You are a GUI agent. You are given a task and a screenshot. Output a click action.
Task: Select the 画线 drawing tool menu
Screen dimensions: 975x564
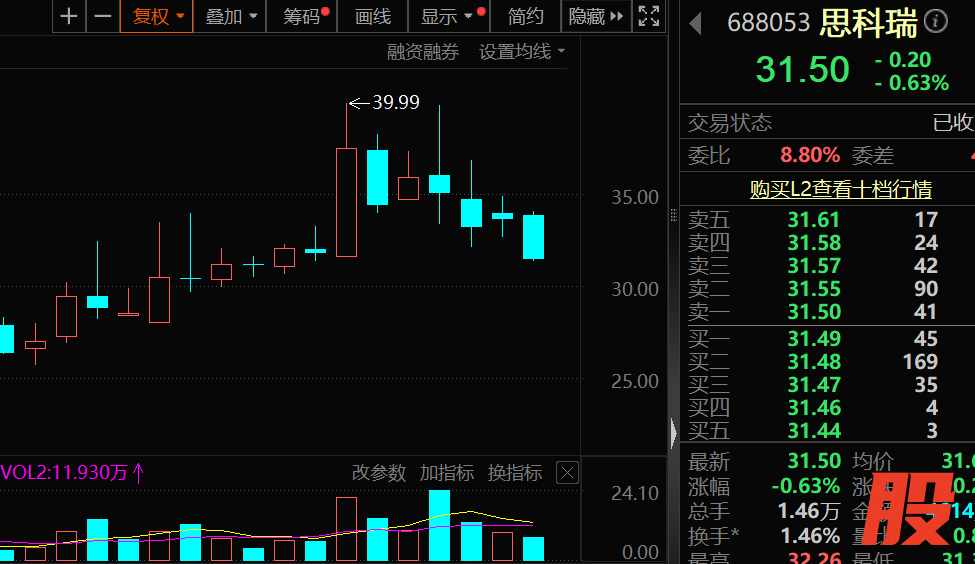pos(373,16)
